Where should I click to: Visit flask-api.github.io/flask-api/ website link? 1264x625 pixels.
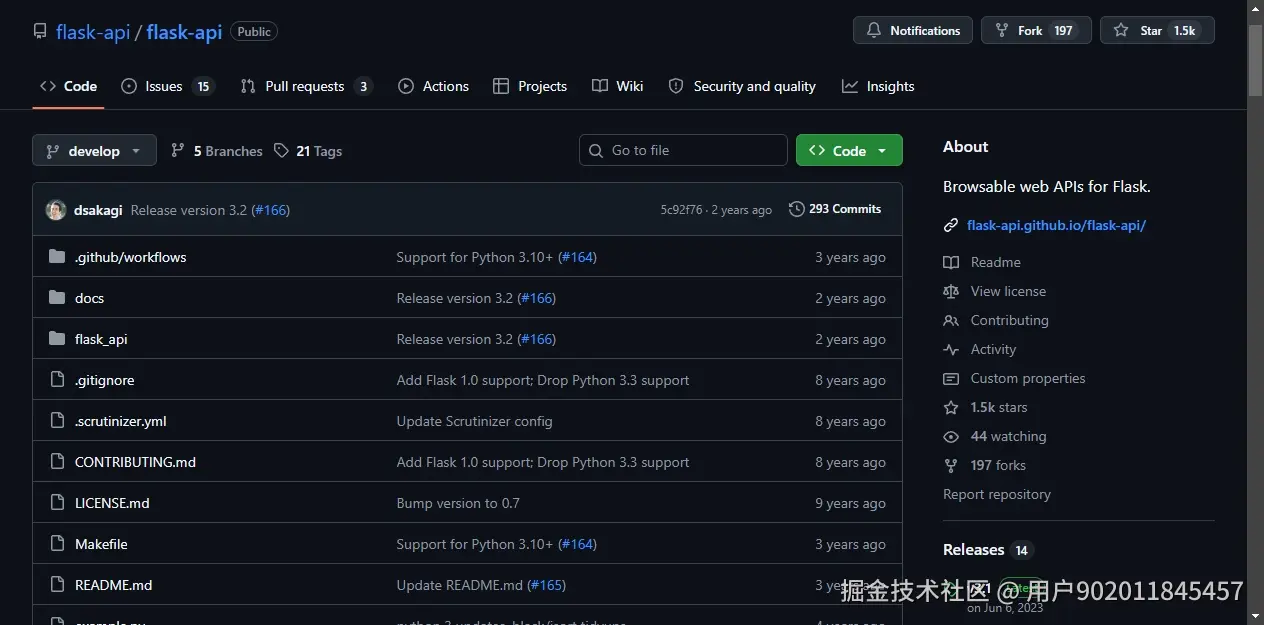point(1056,225)
